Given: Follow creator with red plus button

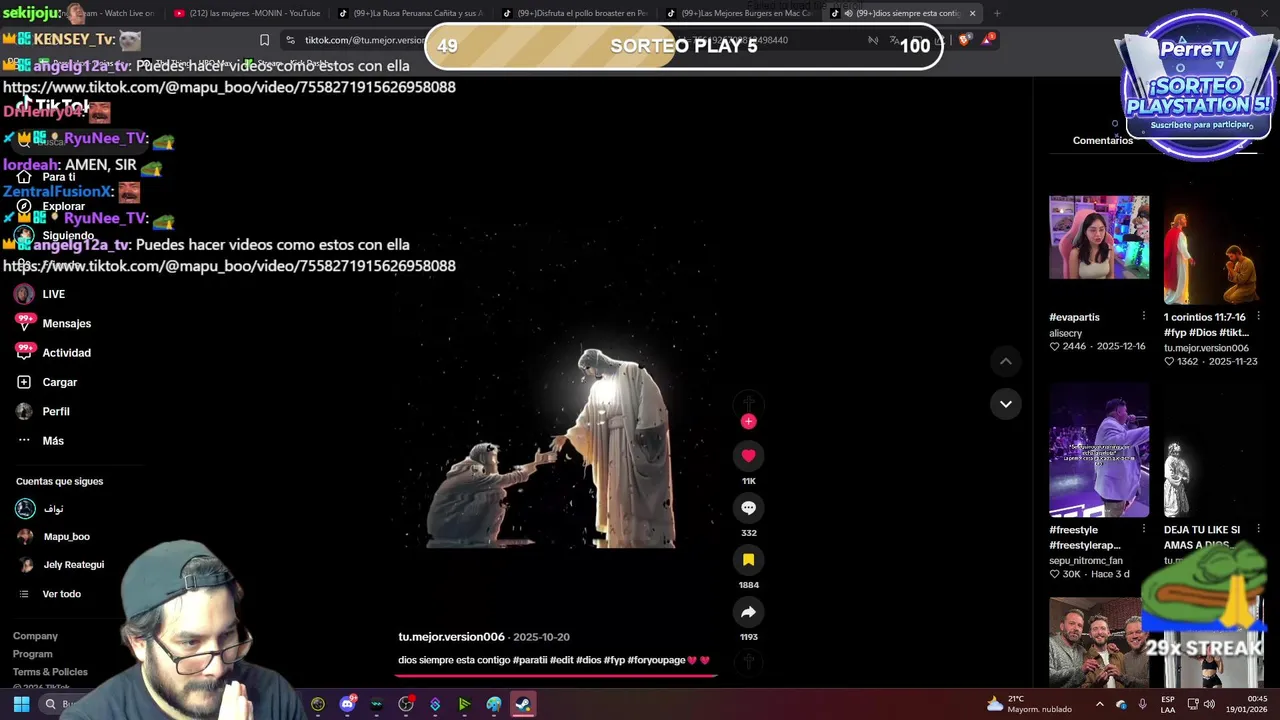Looking at the screenshot, I should (748, 421).
